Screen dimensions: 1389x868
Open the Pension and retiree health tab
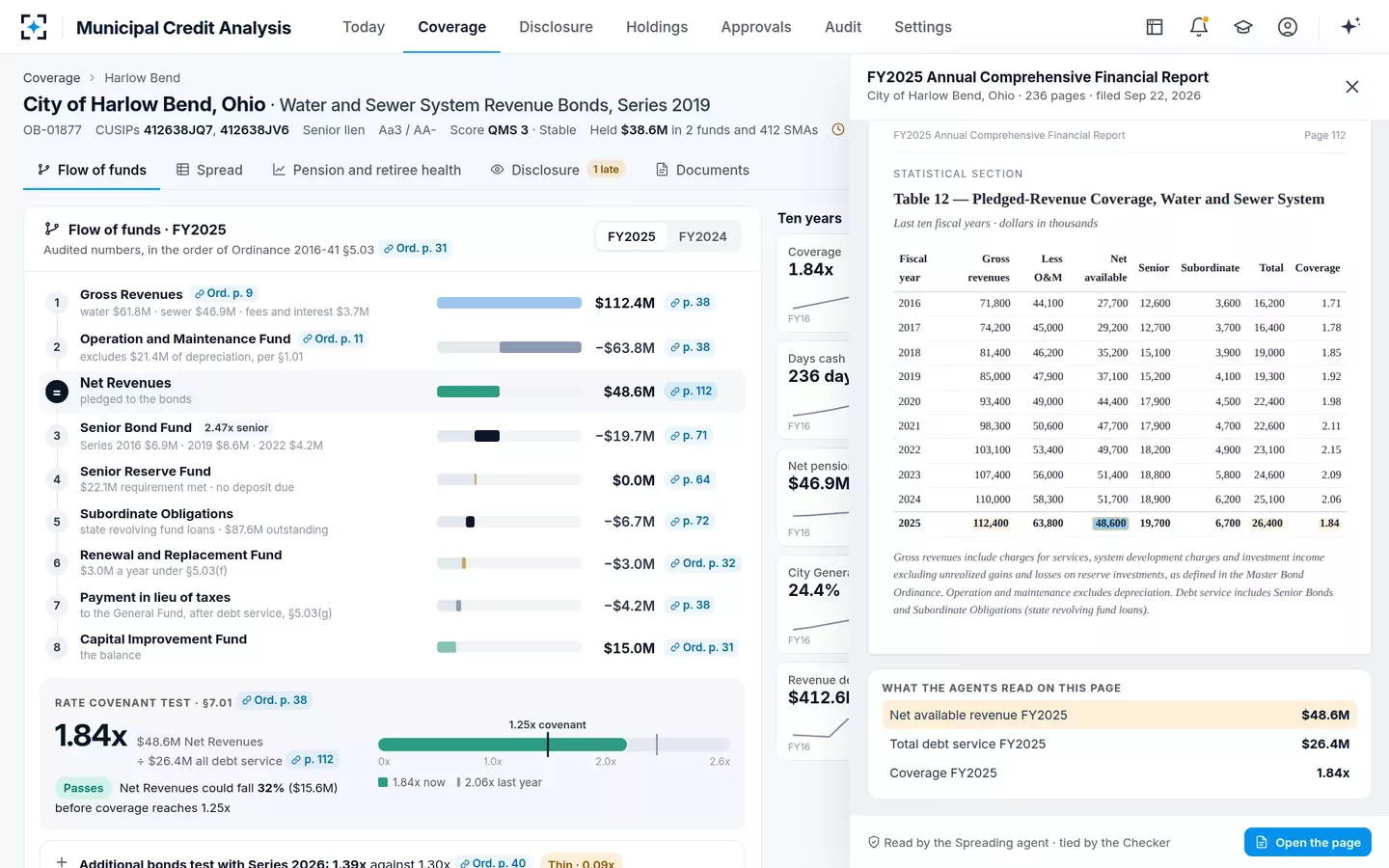[367, 170]
